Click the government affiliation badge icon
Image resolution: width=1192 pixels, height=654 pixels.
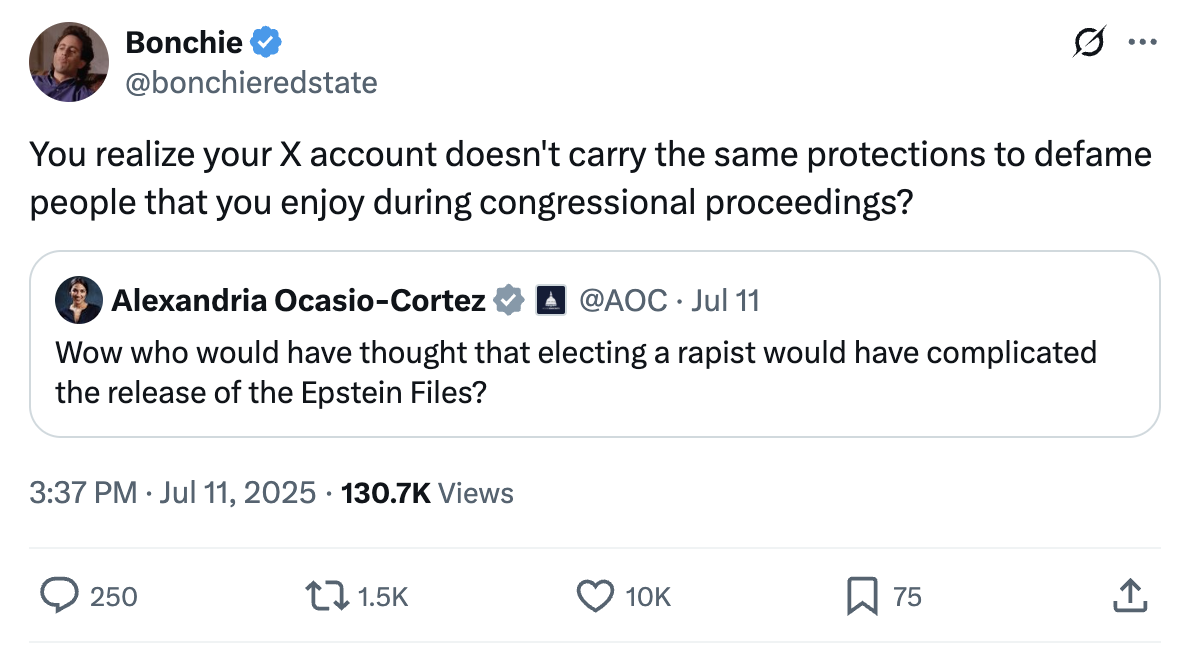point(550,299)
